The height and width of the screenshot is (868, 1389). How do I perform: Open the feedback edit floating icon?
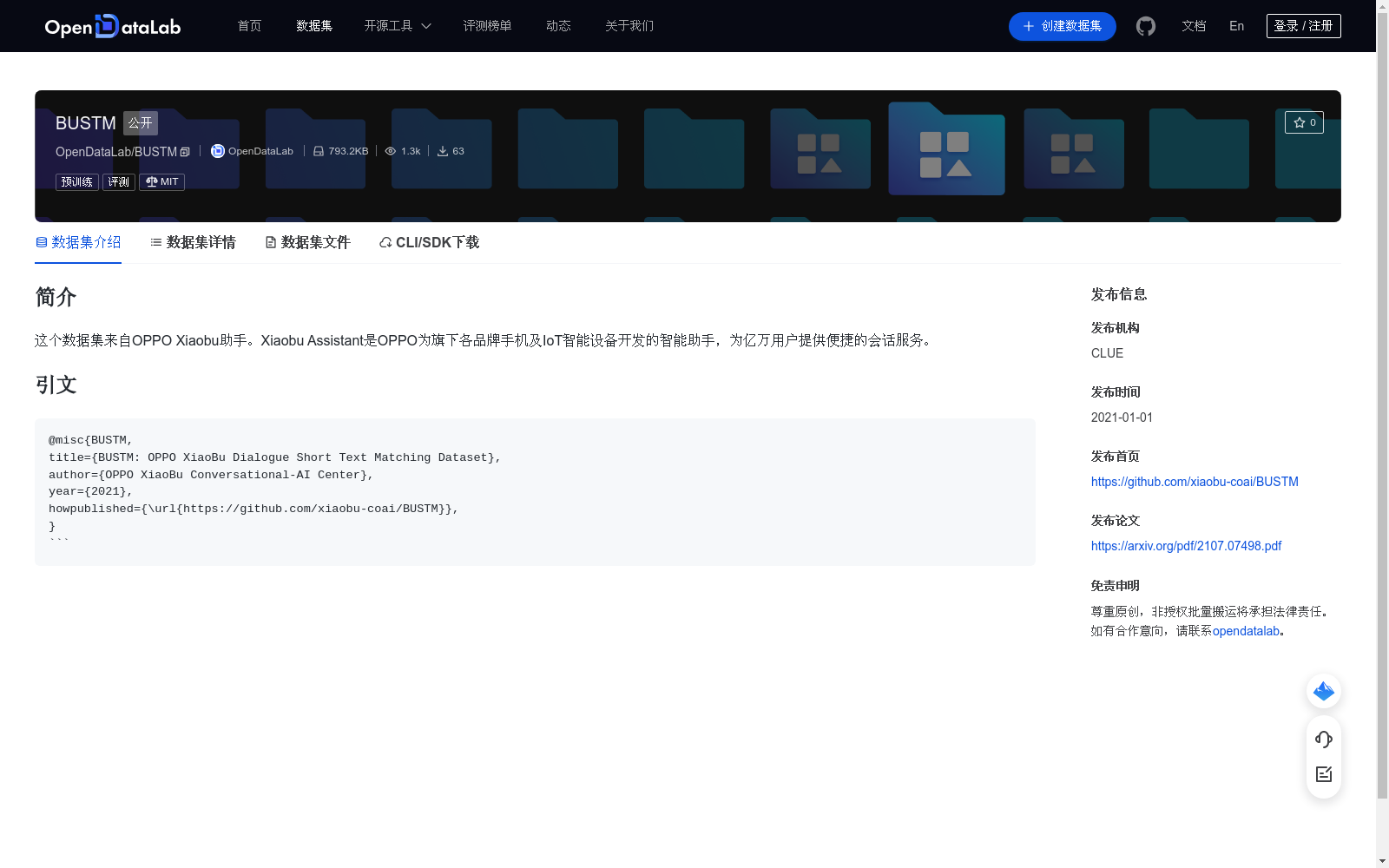click(1323, 774)
